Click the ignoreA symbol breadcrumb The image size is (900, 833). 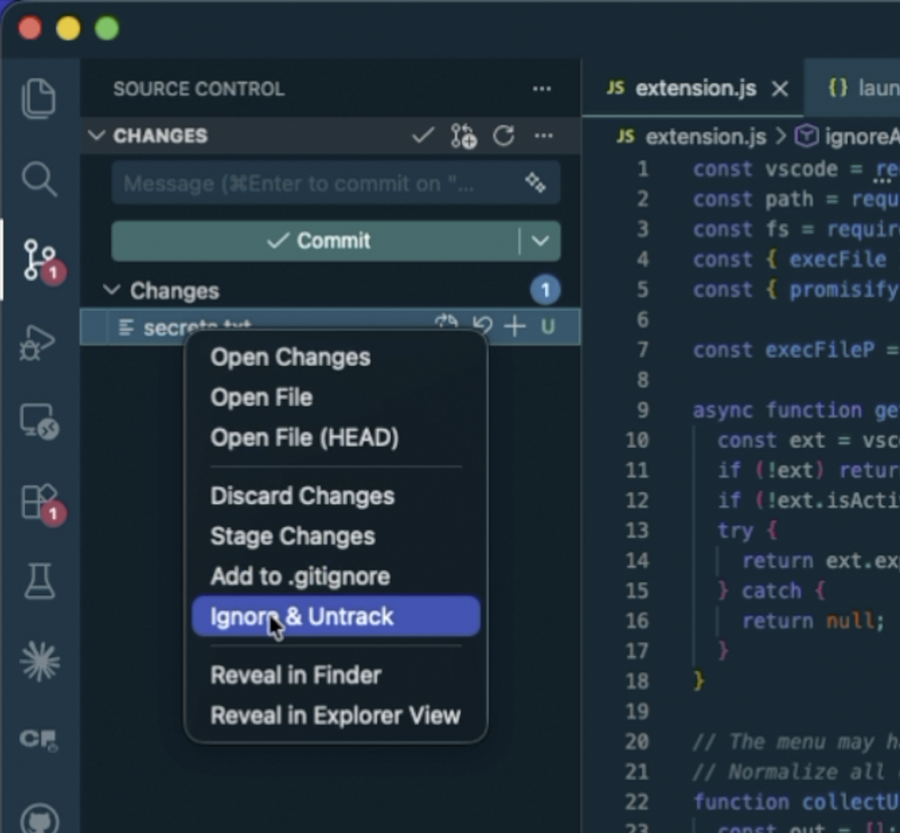pyautogui.click(x=847, y=137)
